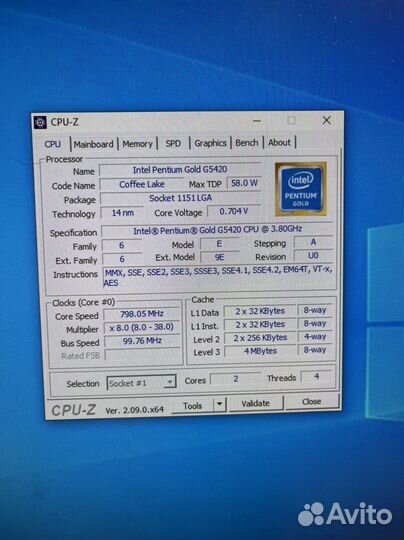Click the Family value 6
The height and width of the screenshot is (540, 404).
point(122,246)
